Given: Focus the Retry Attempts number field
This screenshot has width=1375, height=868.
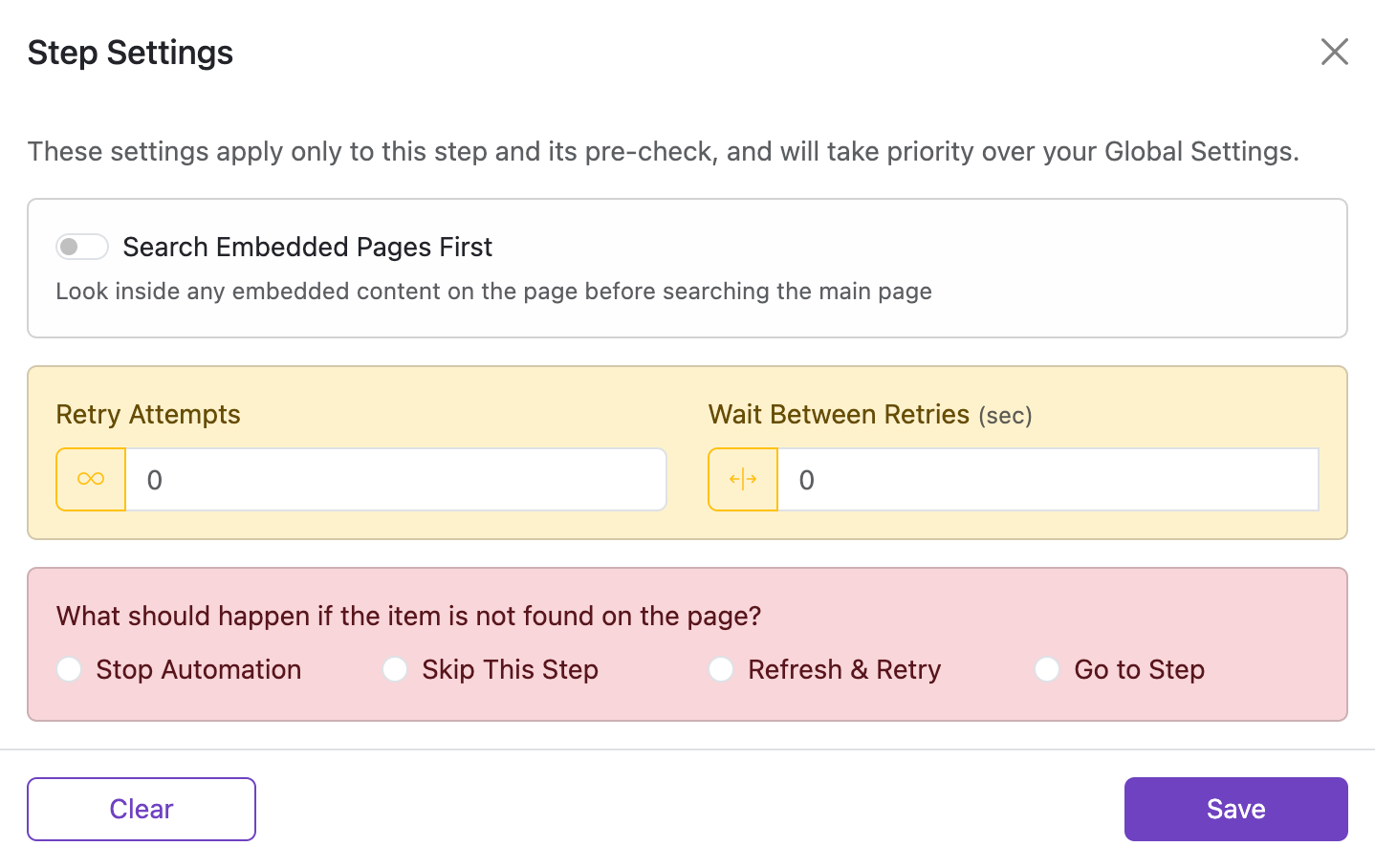Looking at the screenshot, I should [396, 479].
